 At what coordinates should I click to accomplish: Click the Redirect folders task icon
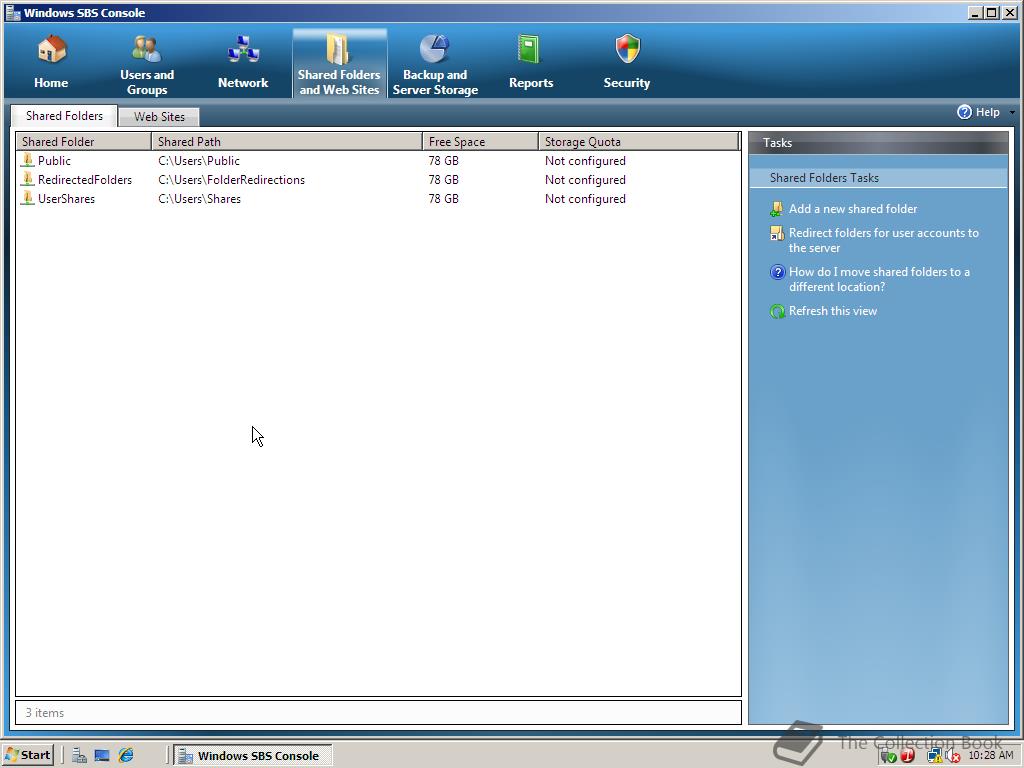(x=776, y=233)
